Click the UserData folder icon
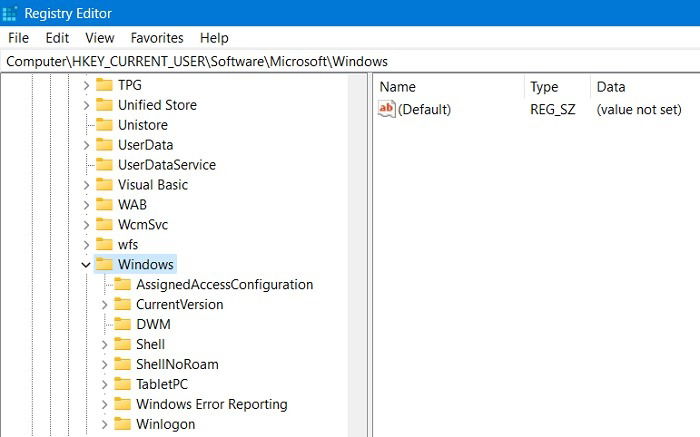The image size is (700, 437). coord(104,145)
